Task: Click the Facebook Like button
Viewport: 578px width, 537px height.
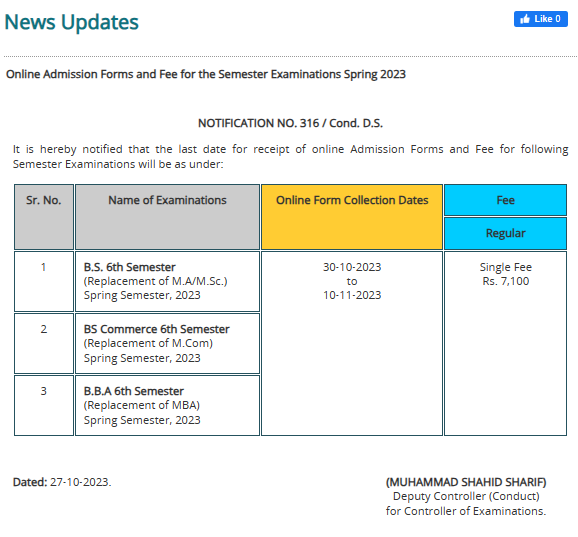Action: (x=540, y=19)
